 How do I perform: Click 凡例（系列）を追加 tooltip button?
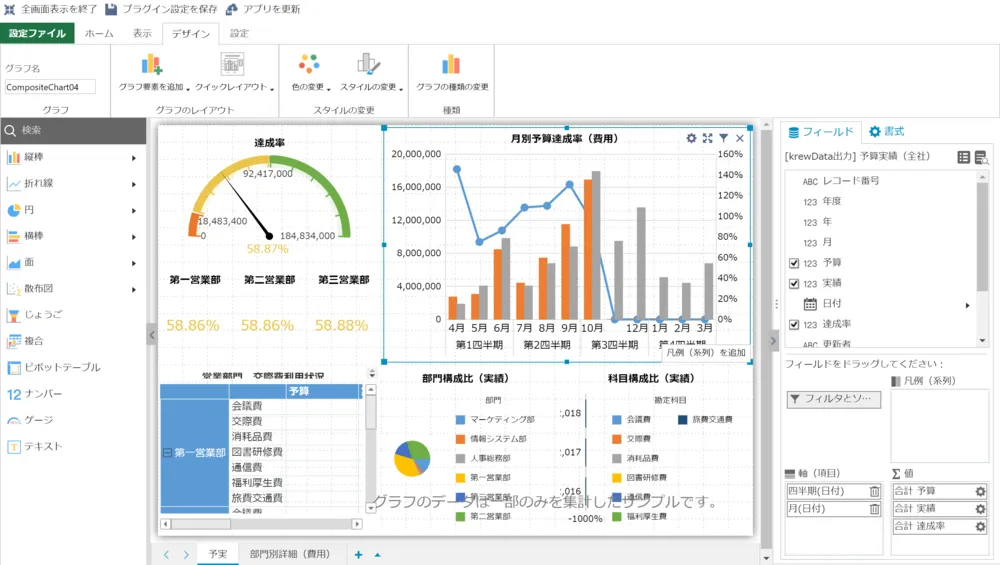click(705, 353)
